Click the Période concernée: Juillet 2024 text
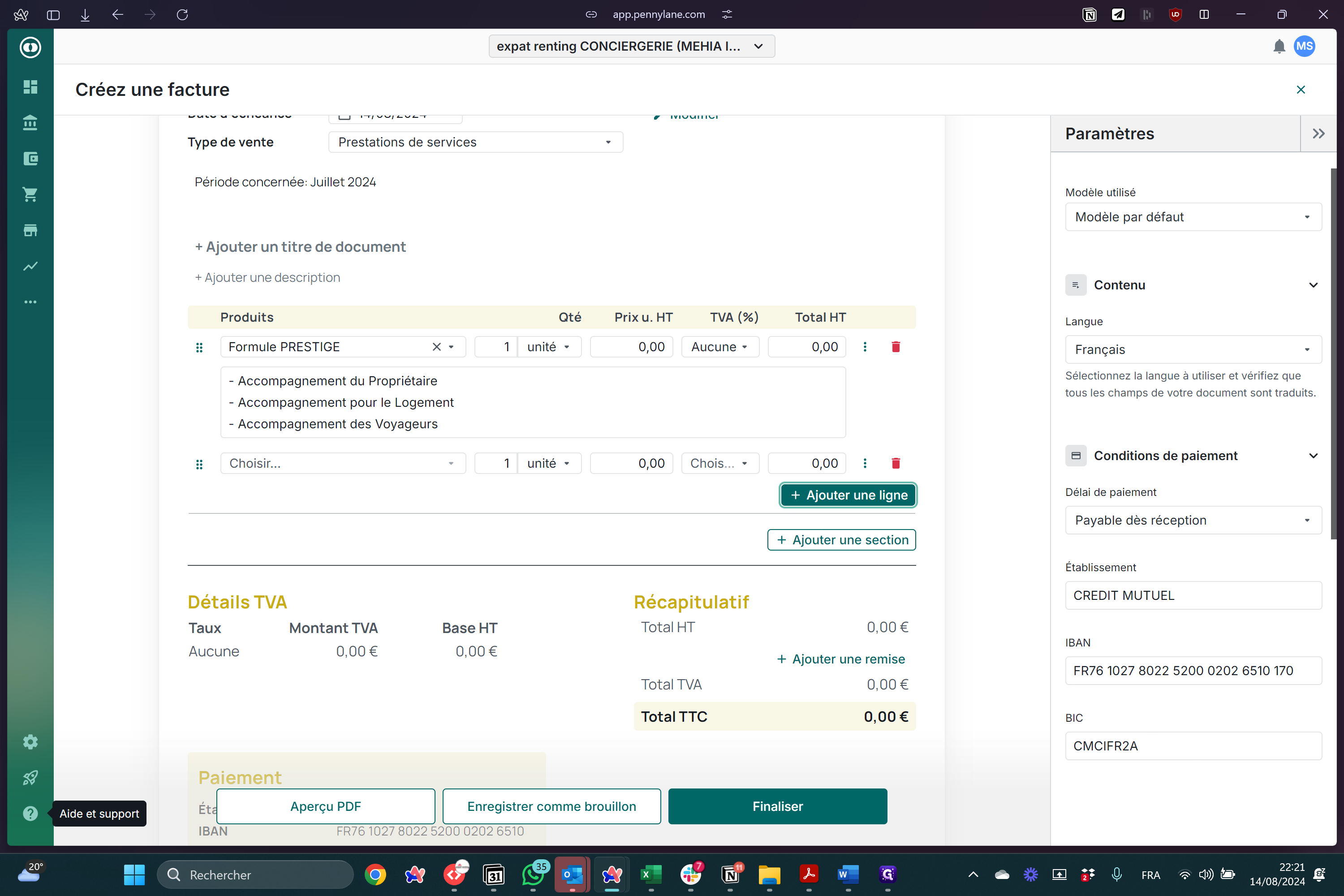The image size is (1344, 896). coord(285,182)
